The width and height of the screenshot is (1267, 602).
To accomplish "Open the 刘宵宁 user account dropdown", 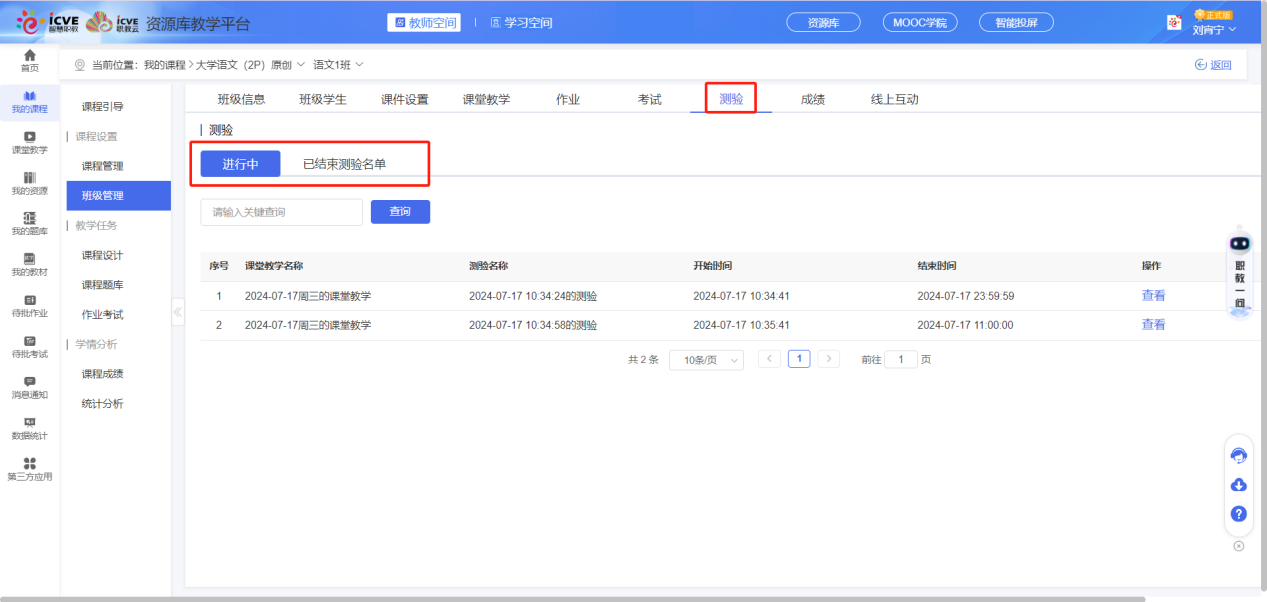I will [x=1214, y=29].
